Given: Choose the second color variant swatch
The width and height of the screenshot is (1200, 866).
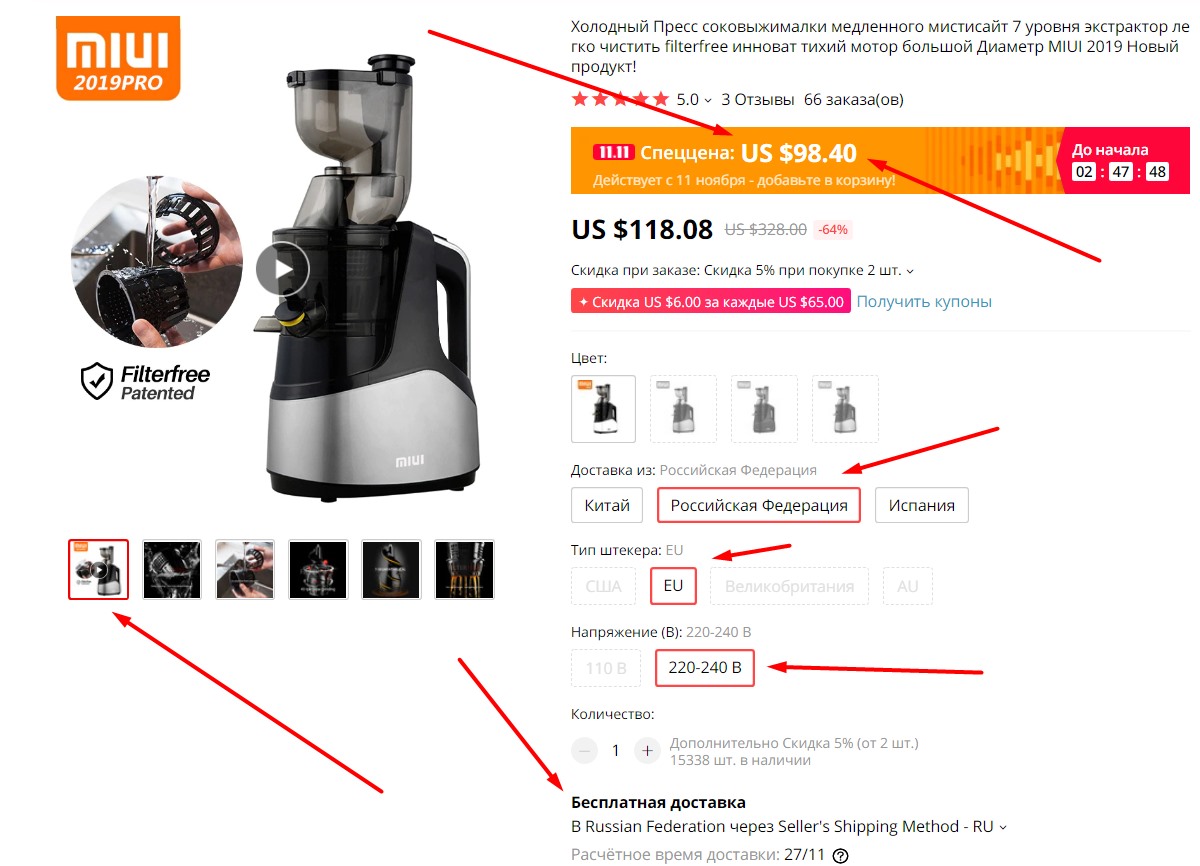Looking at the screenshot, I should coord(683,408).
